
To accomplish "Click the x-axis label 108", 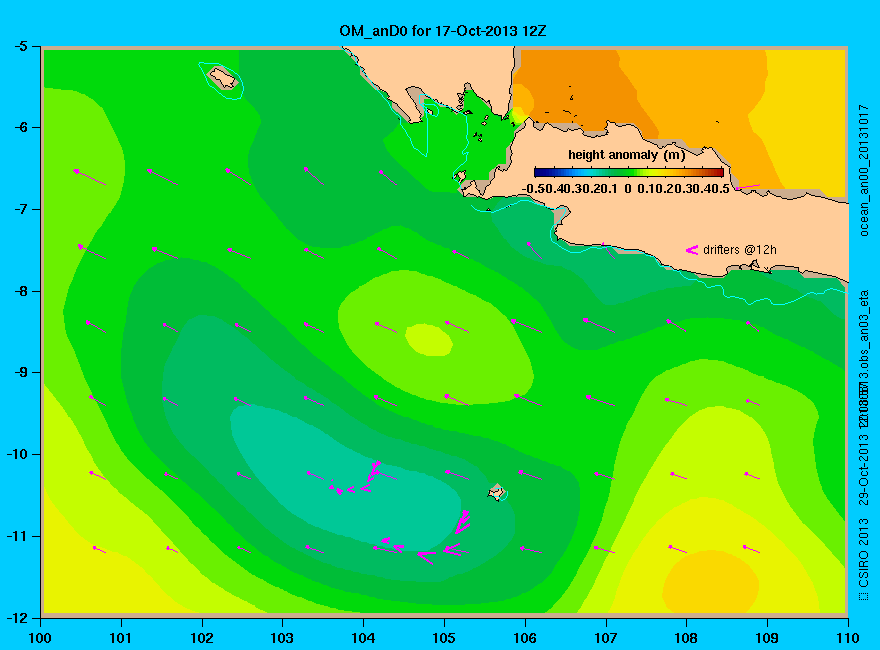I will point(686,638).
